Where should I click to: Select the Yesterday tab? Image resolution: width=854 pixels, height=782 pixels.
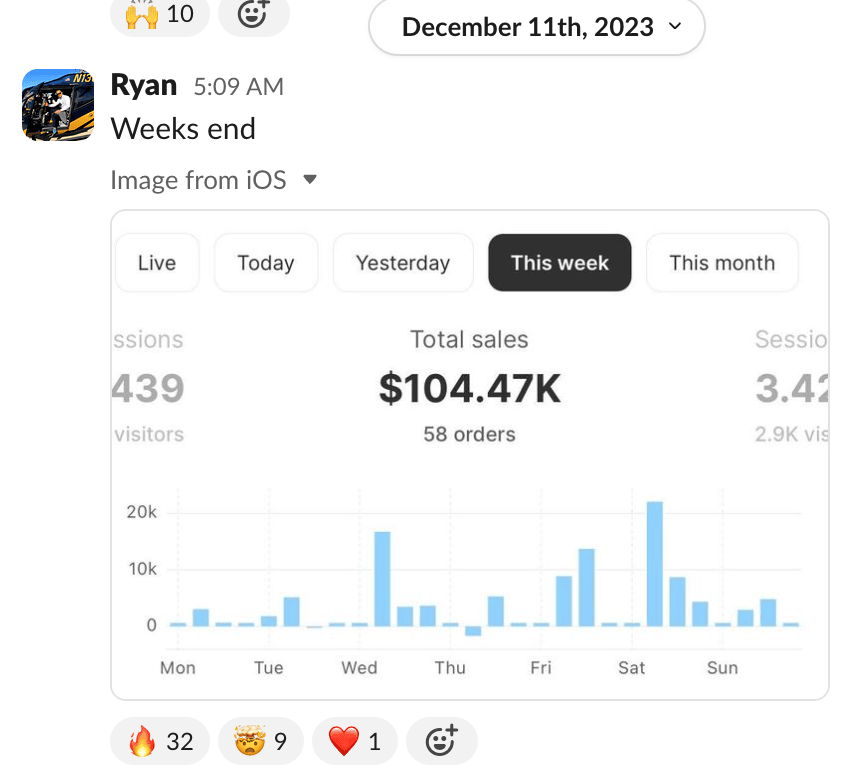click(403, 263)
